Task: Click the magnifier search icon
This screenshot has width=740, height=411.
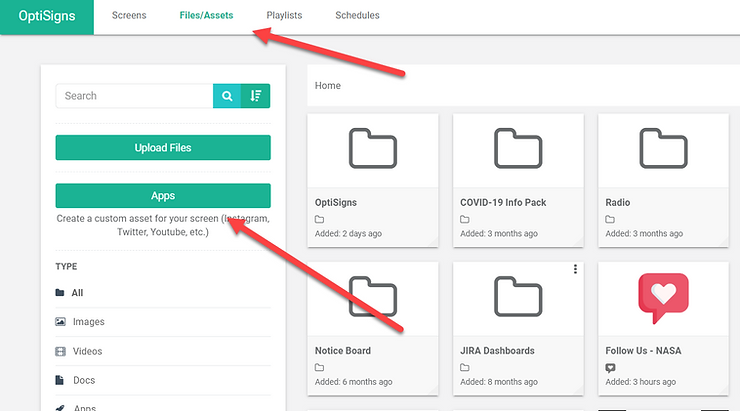Action: coord(227,96)
